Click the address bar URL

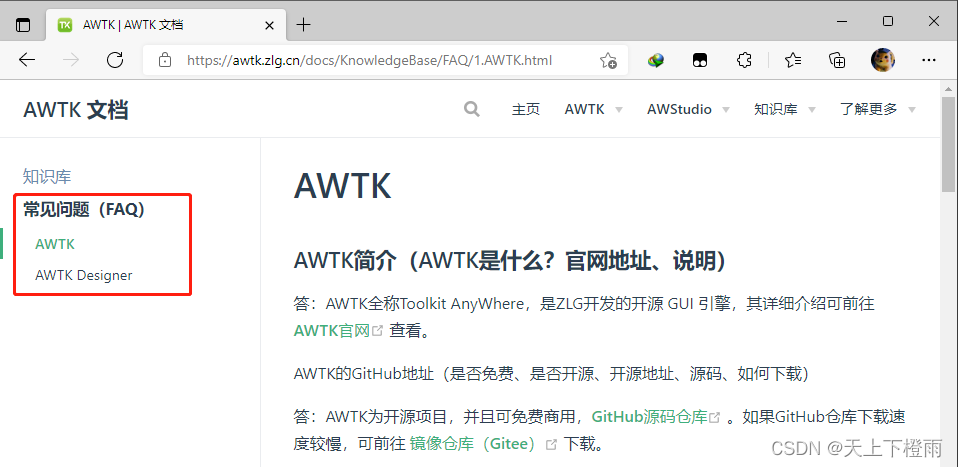[370, 60]
